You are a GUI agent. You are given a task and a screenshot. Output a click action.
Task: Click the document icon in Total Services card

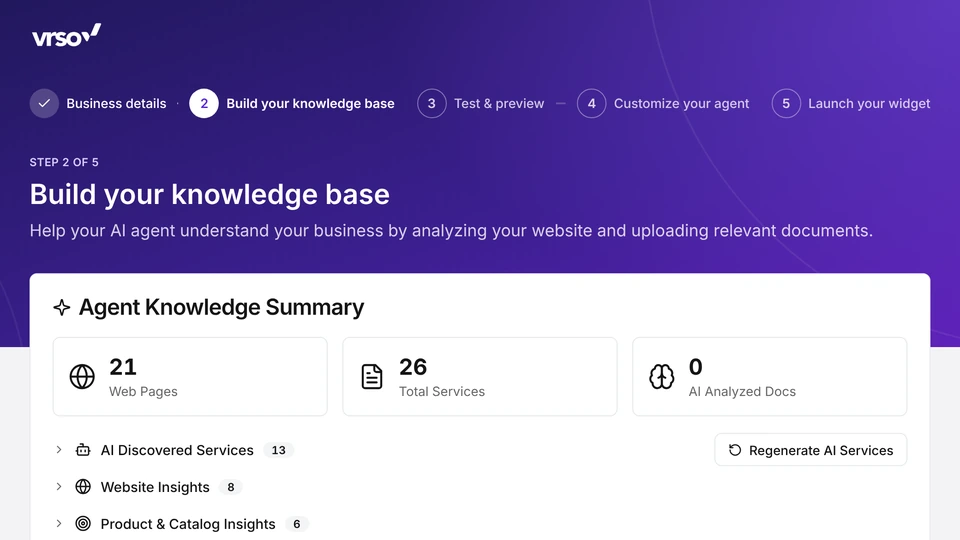(x=372, y=377)
